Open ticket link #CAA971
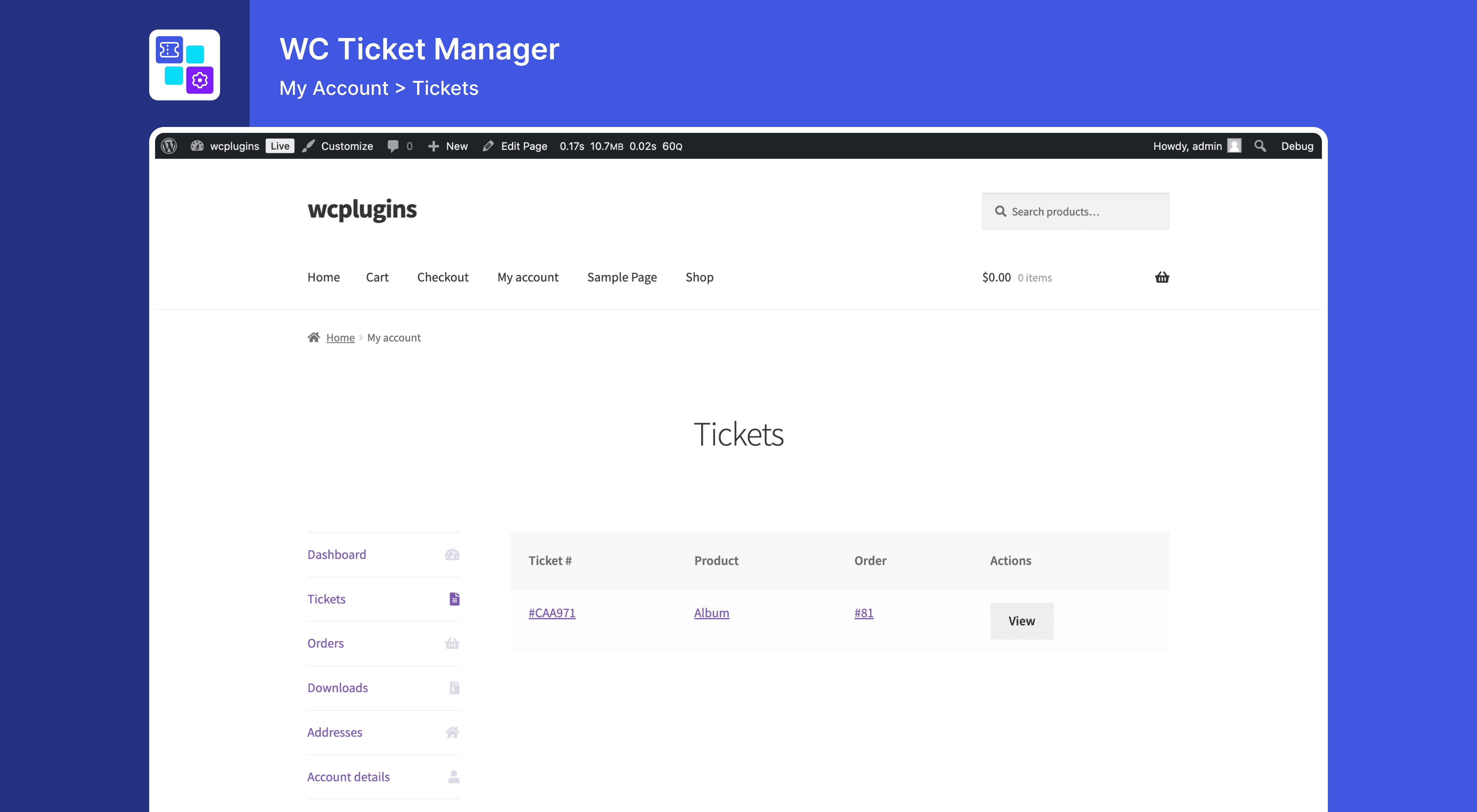Screen dimensions: 1477x812 pyautogui.click(x=552, y=613)
